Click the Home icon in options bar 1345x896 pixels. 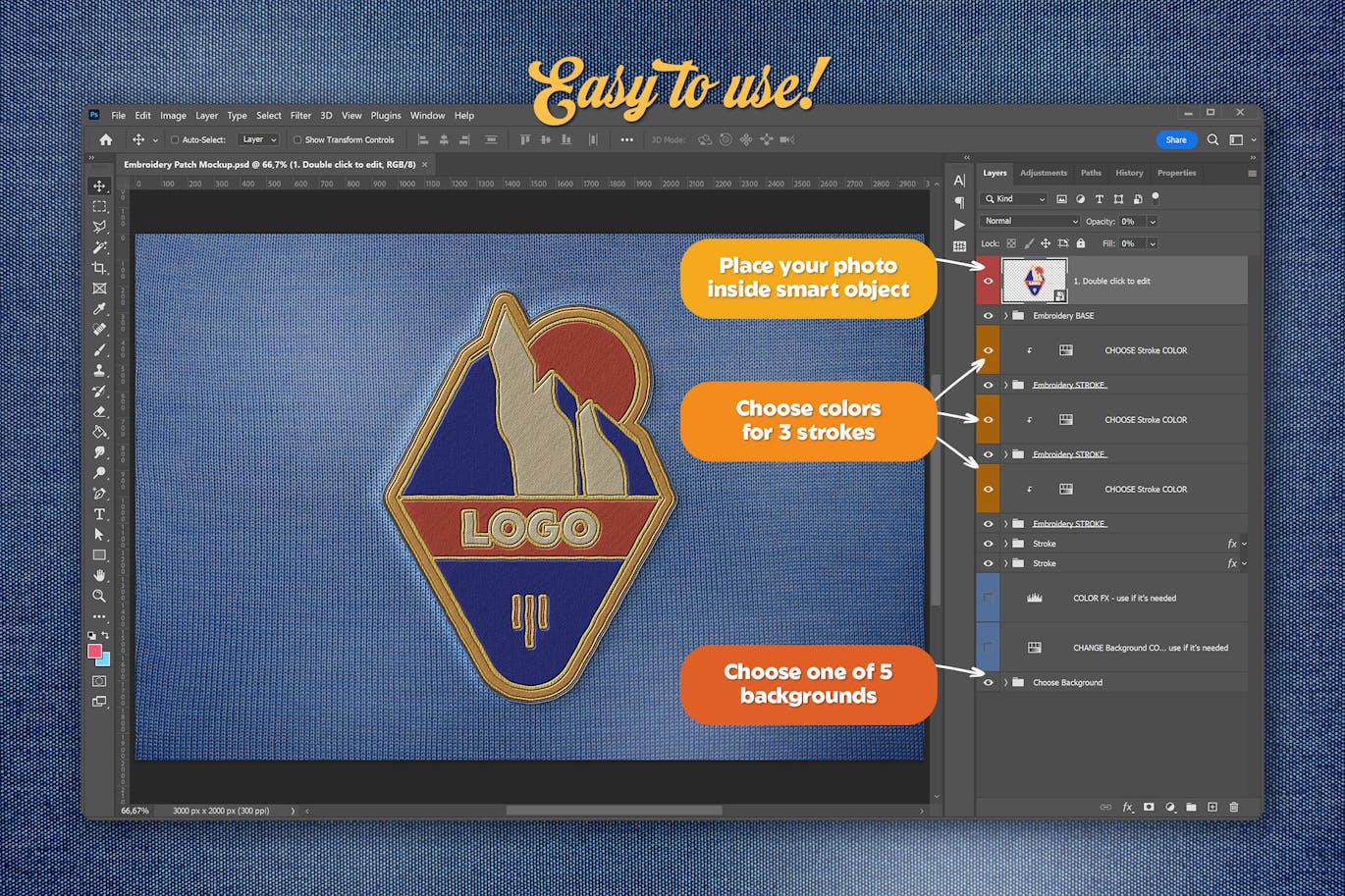click(106, 139)
